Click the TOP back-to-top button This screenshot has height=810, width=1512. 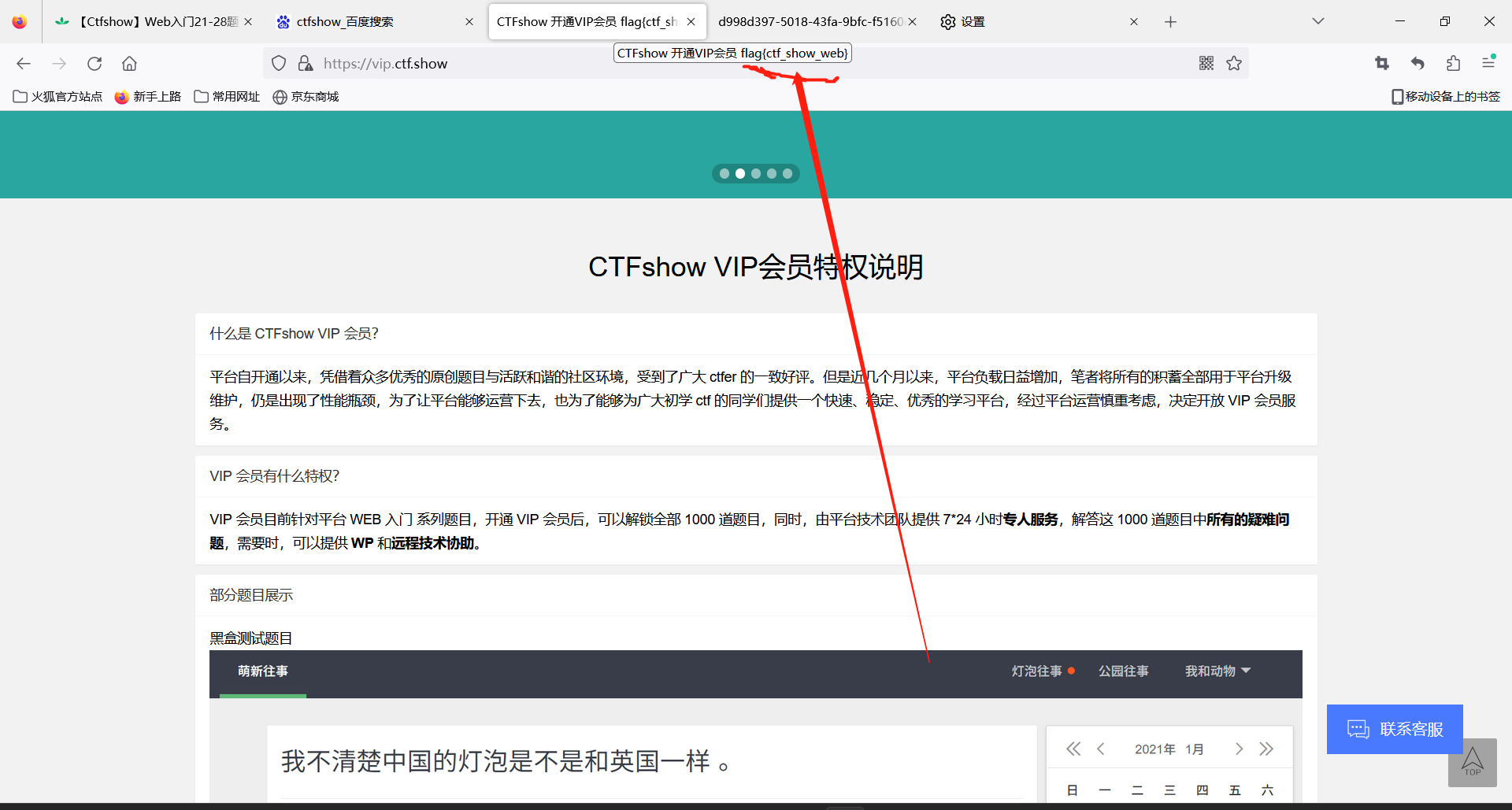point(1474,762)
